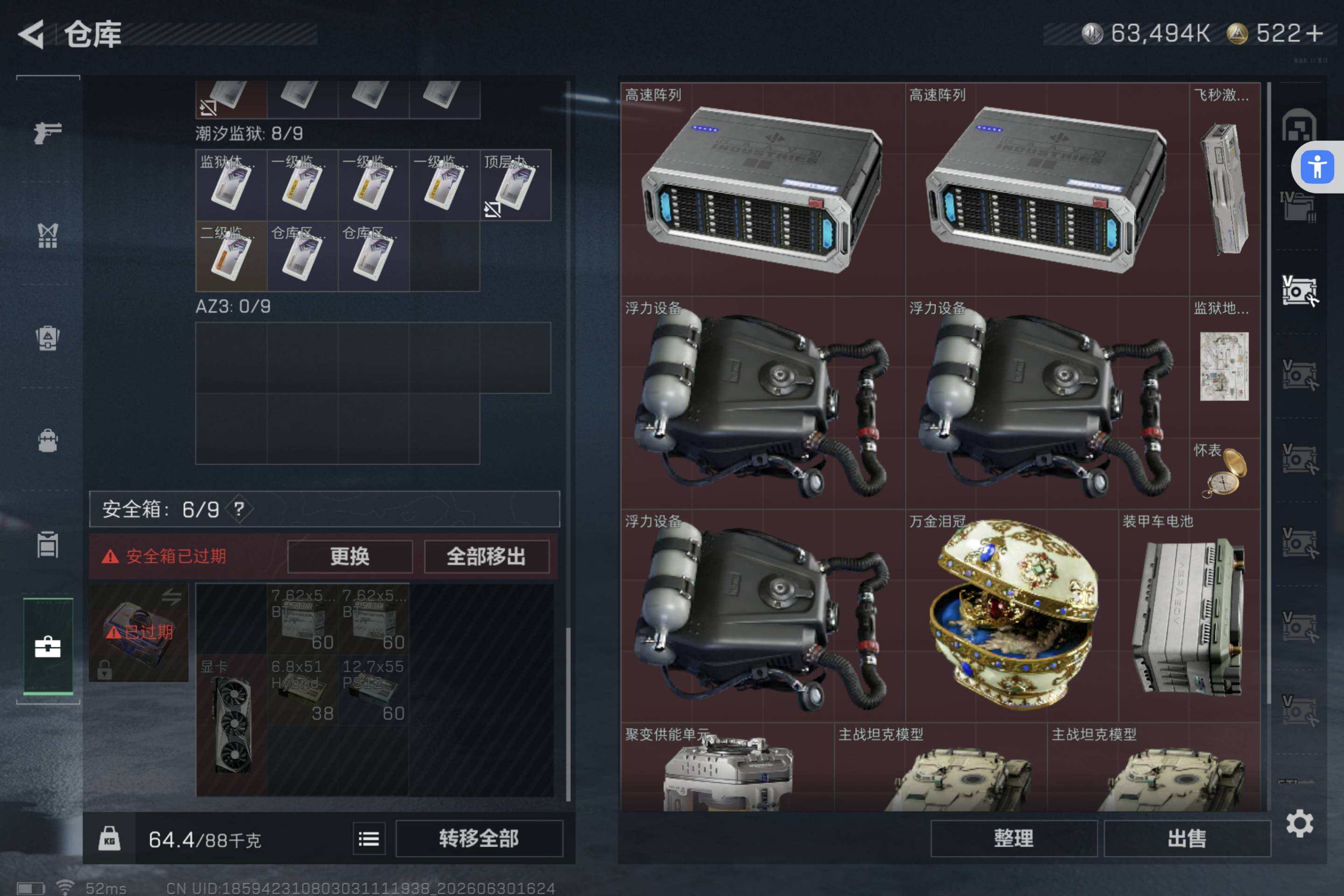1344x896 pixels.
Task: Add currency with the plus beside 522
Action: [1314, 33]
